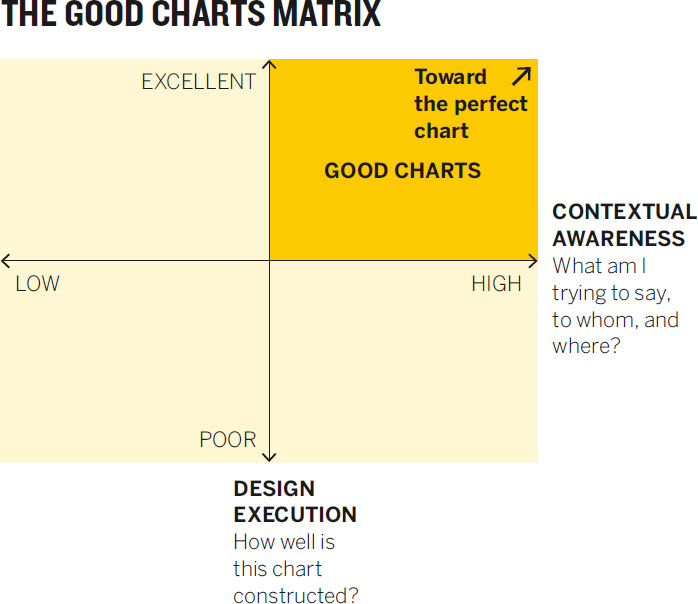
Task: Click the EXCELLENT axis label
Action: 199,82
